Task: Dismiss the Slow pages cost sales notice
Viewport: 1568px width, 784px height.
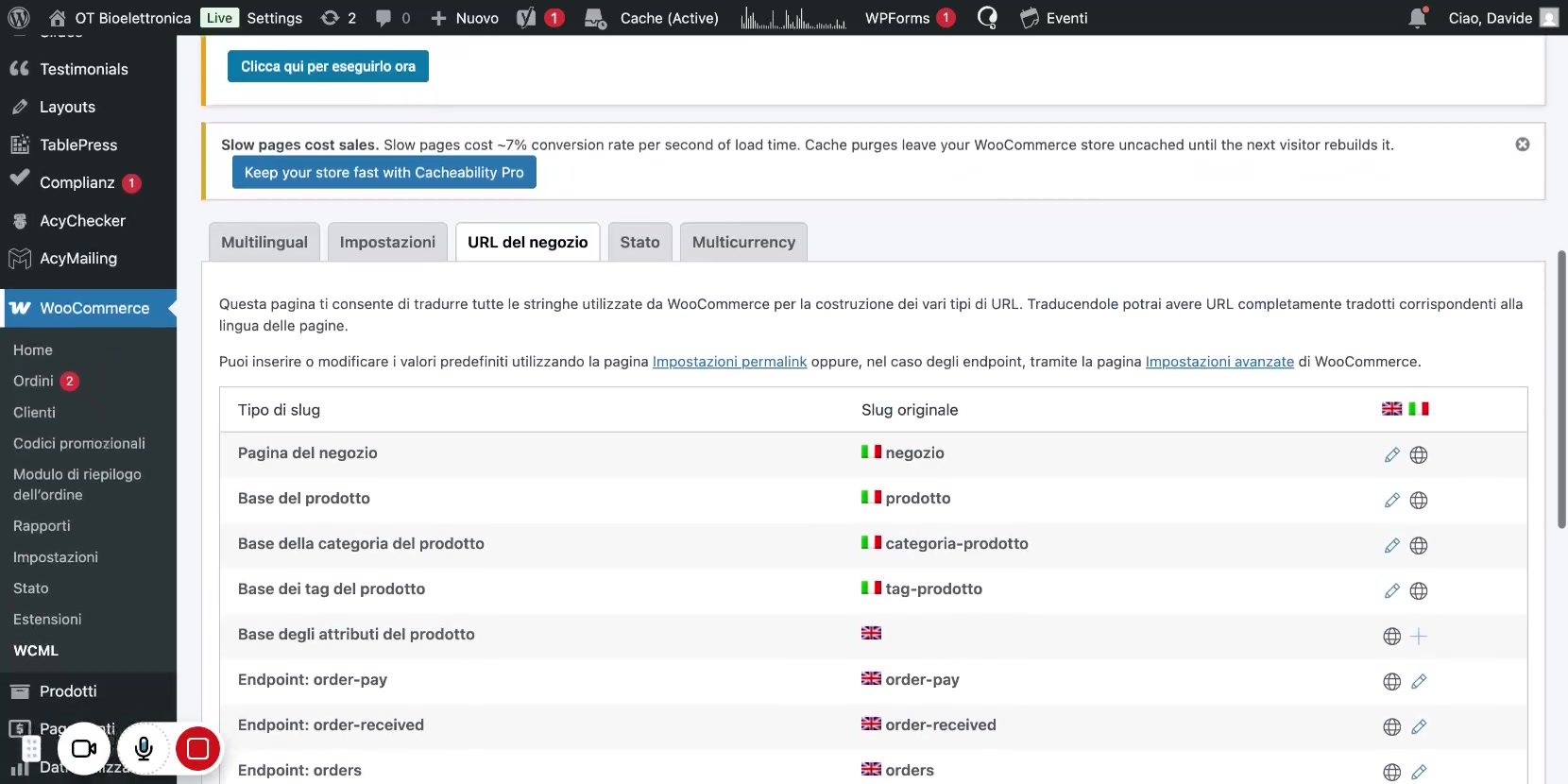Action: (x=1522, y=145)
